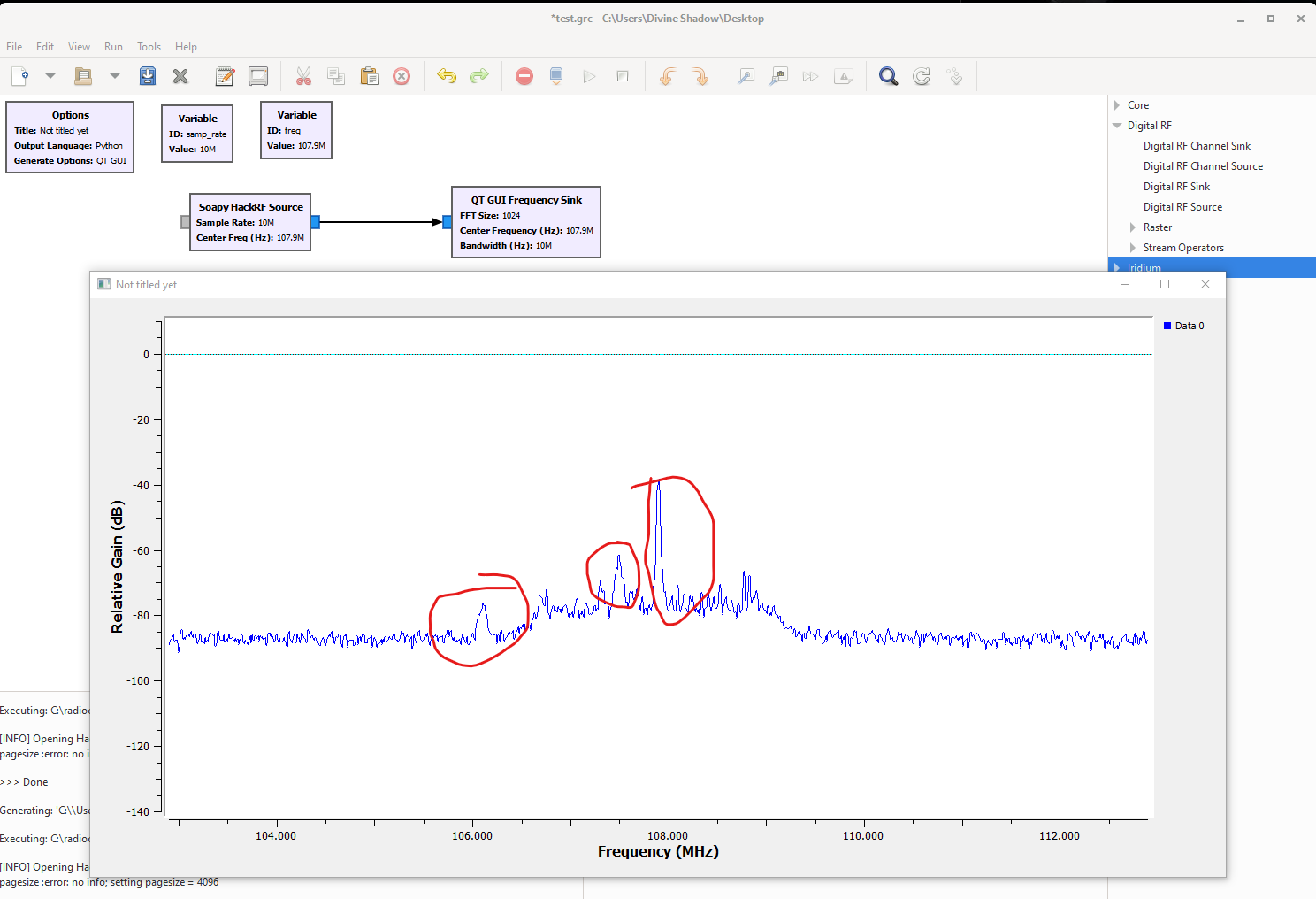Open the File menu

click(x=14, y=47)
